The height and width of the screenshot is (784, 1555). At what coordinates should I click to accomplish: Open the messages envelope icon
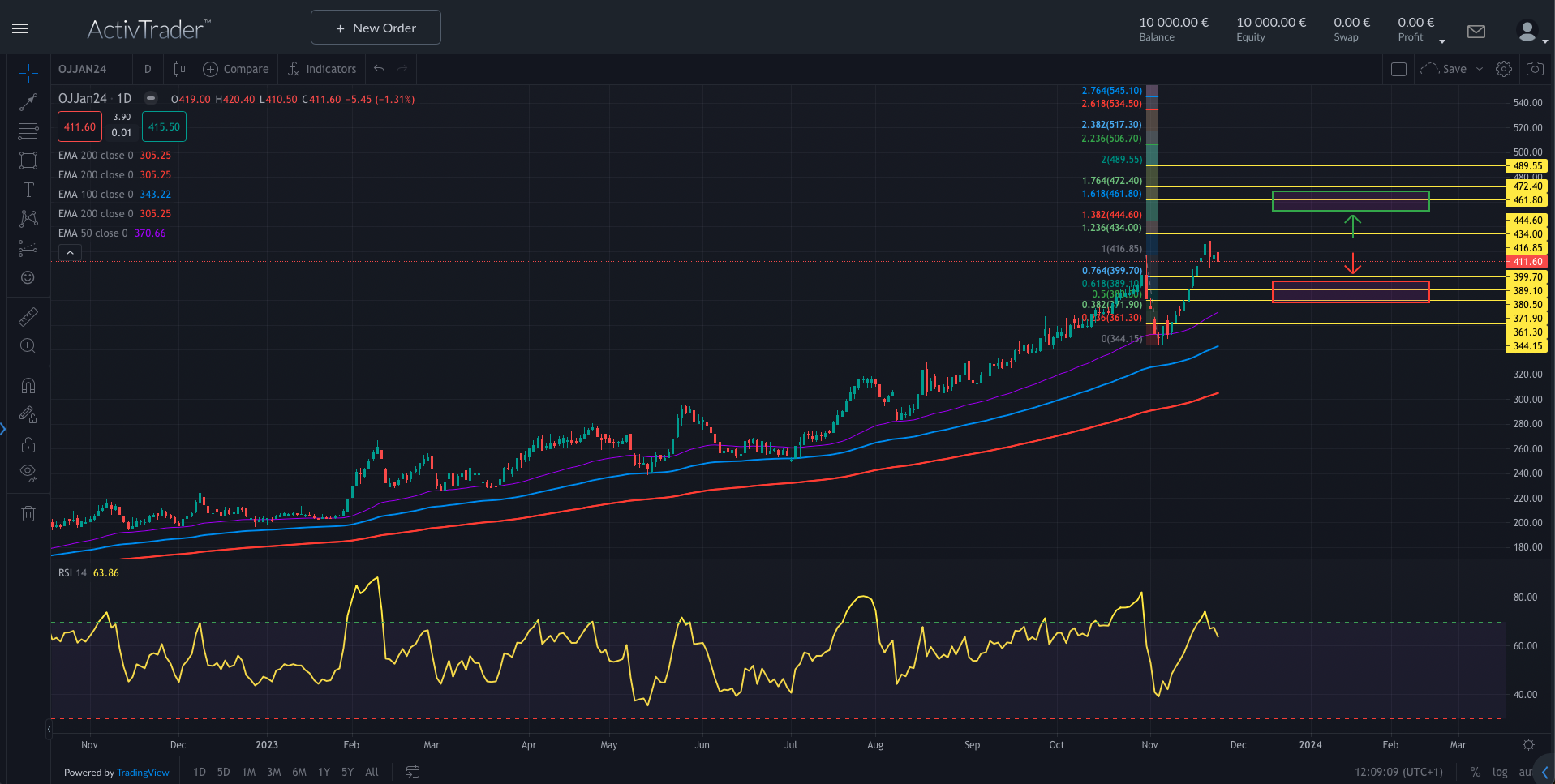[x=1476, y=32]
